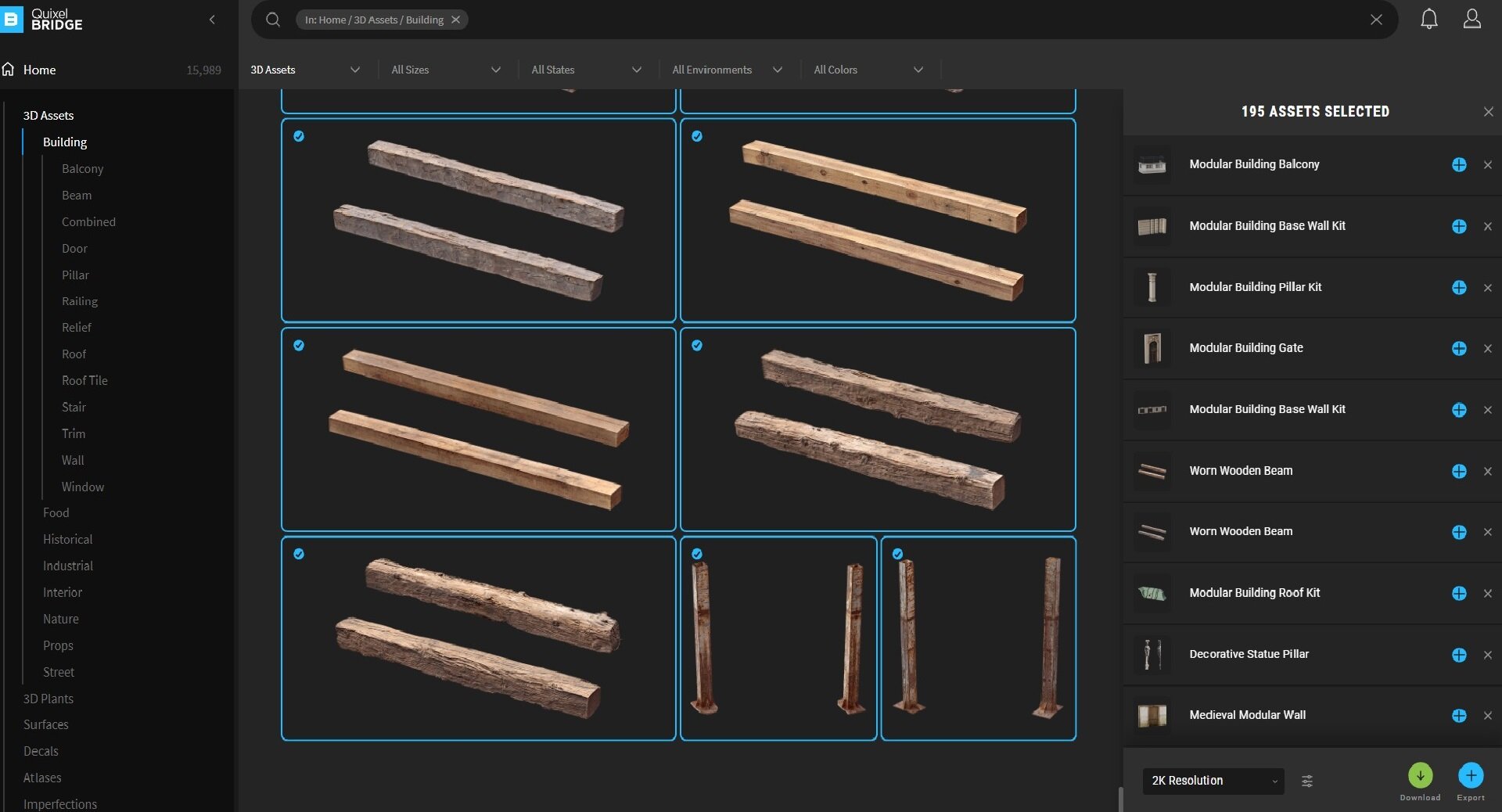Open the user account profile icon
The height and width of the screenshot is (812, 1502).
1471,19
